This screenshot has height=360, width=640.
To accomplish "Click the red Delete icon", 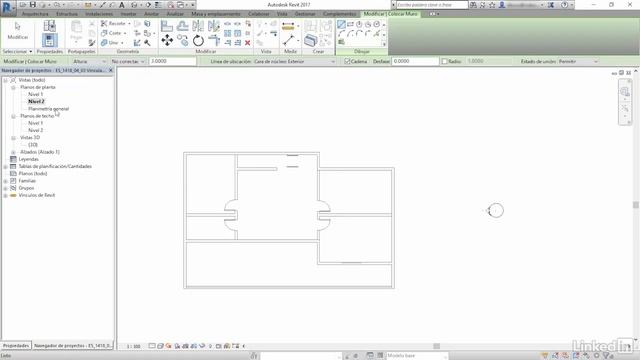I will 248,43.
